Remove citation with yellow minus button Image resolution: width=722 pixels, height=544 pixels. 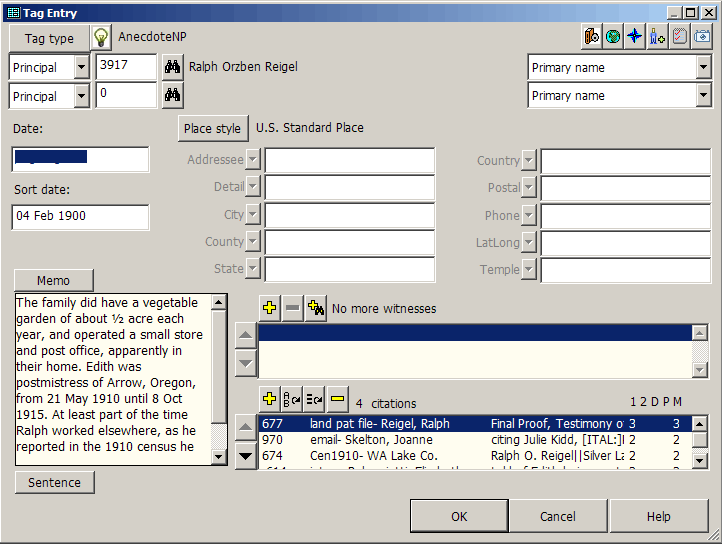click(x=338, y=399)
